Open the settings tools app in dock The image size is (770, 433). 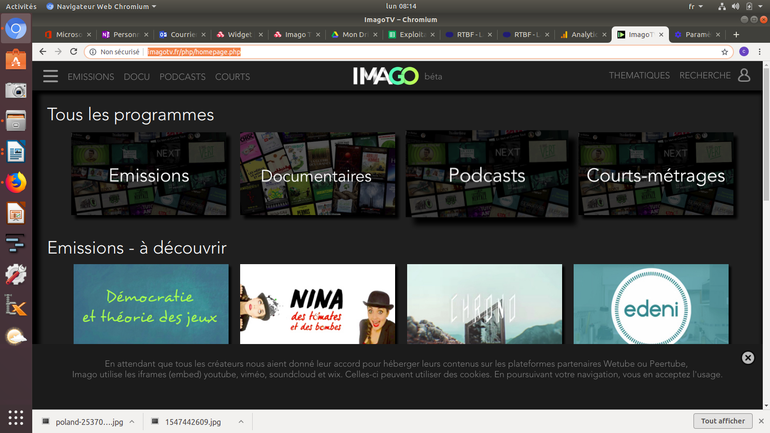click(16, 275)
